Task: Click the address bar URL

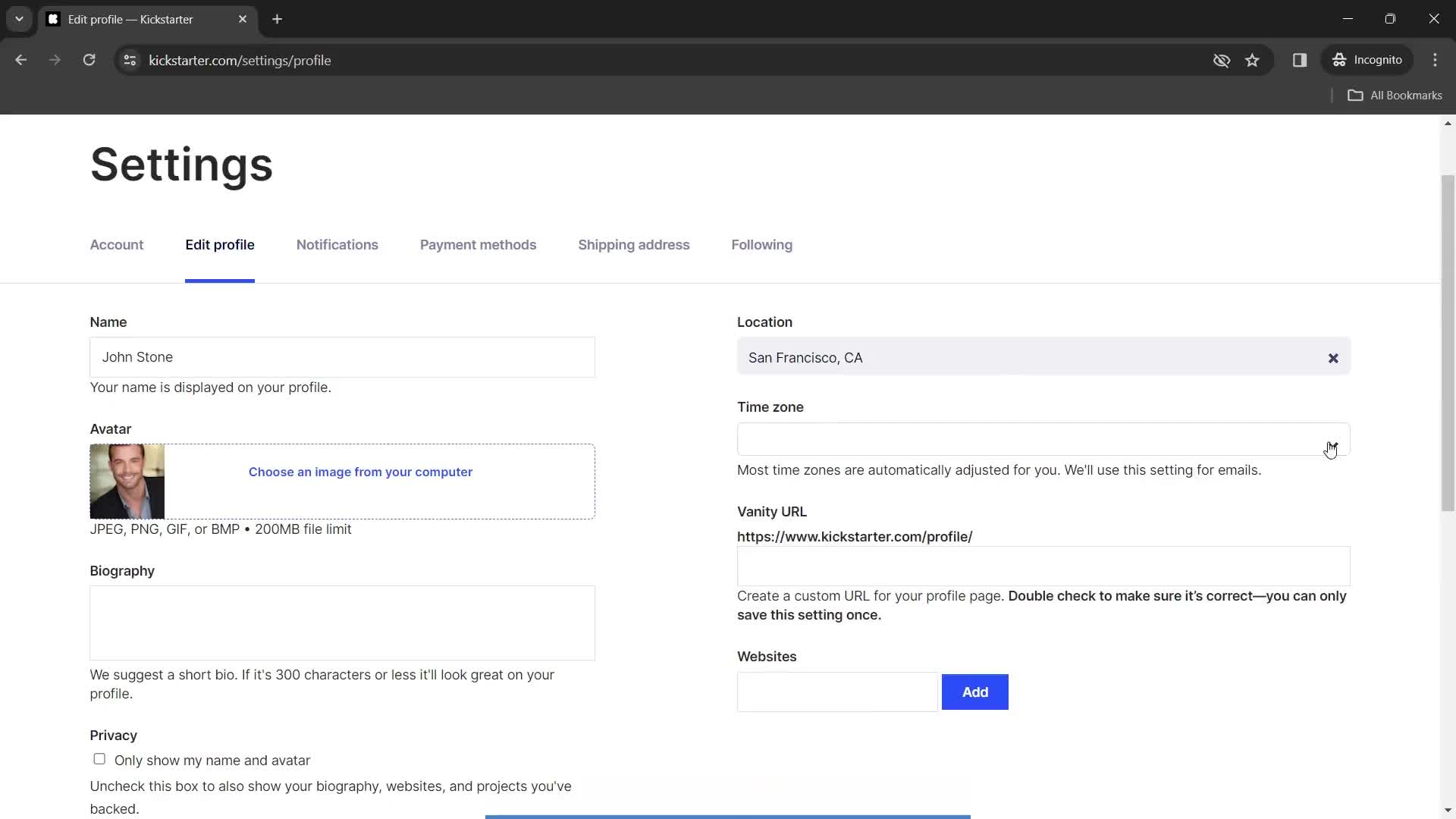Action: tap(240, 60)
